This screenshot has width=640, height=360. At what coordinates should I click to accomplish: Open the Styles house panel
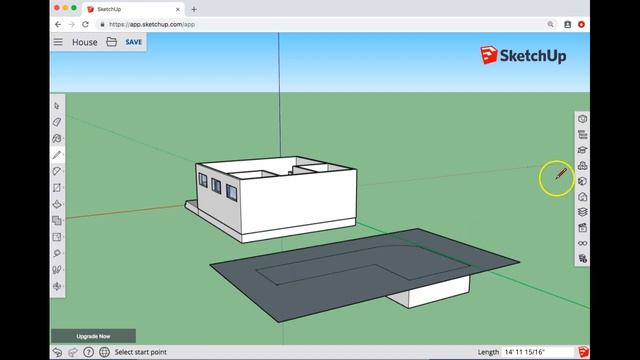[582, 196]
